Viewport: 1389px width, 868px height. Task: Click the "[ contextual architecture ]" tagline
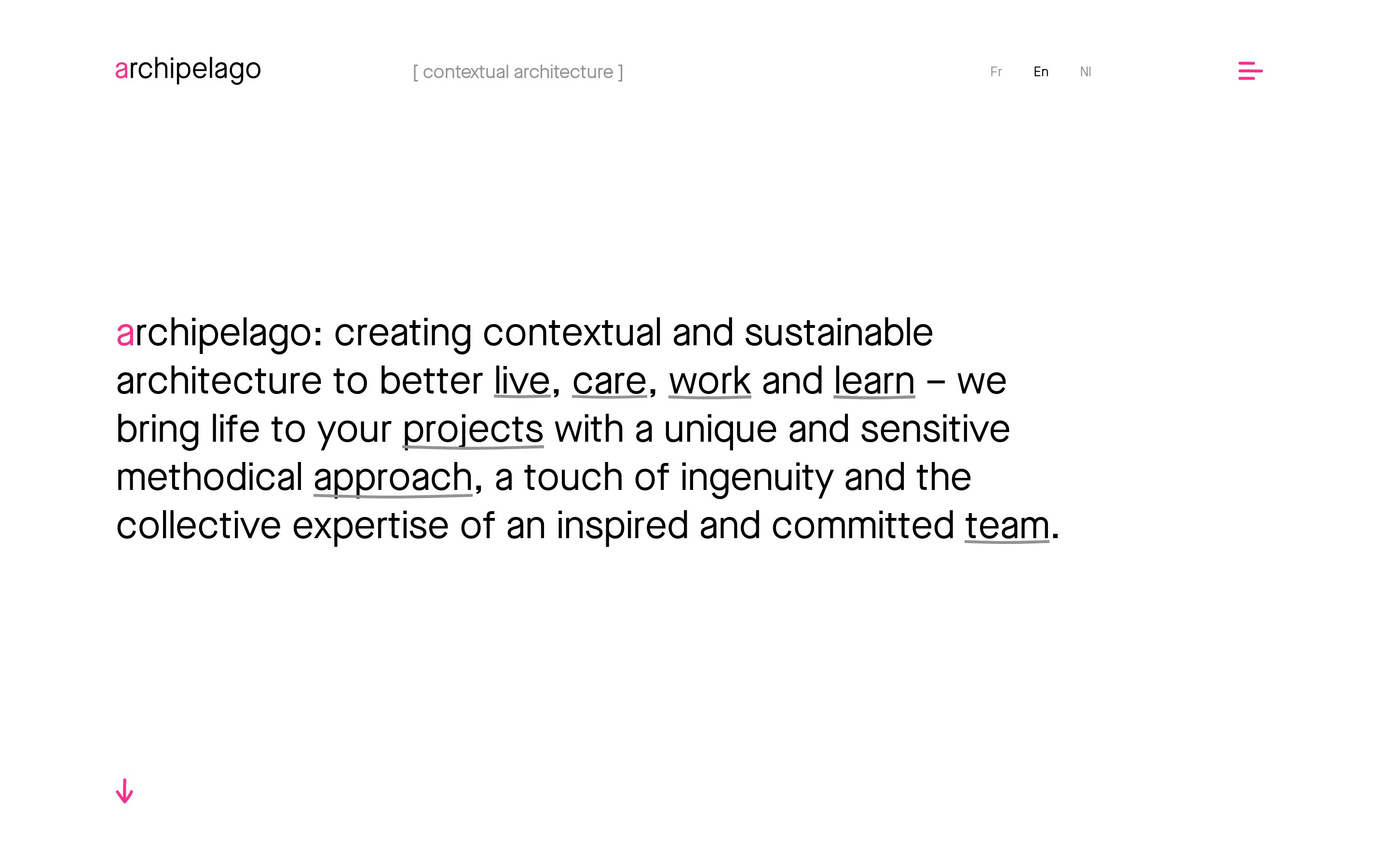[517, 72]
